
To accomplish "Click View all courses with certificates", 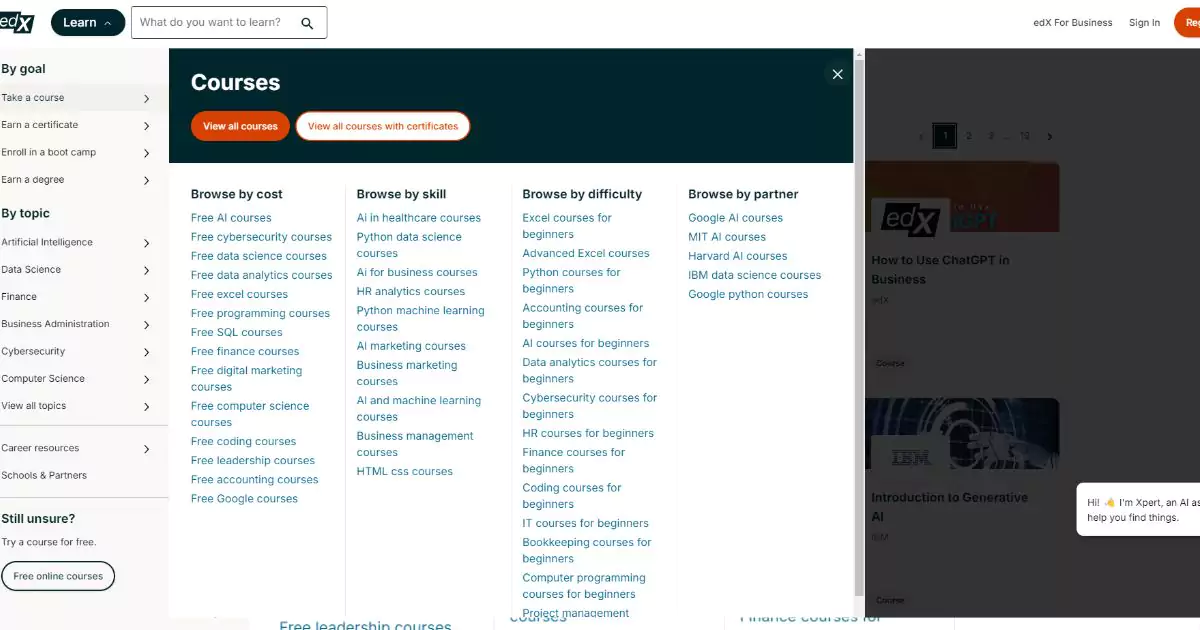I will coord(383,126).
